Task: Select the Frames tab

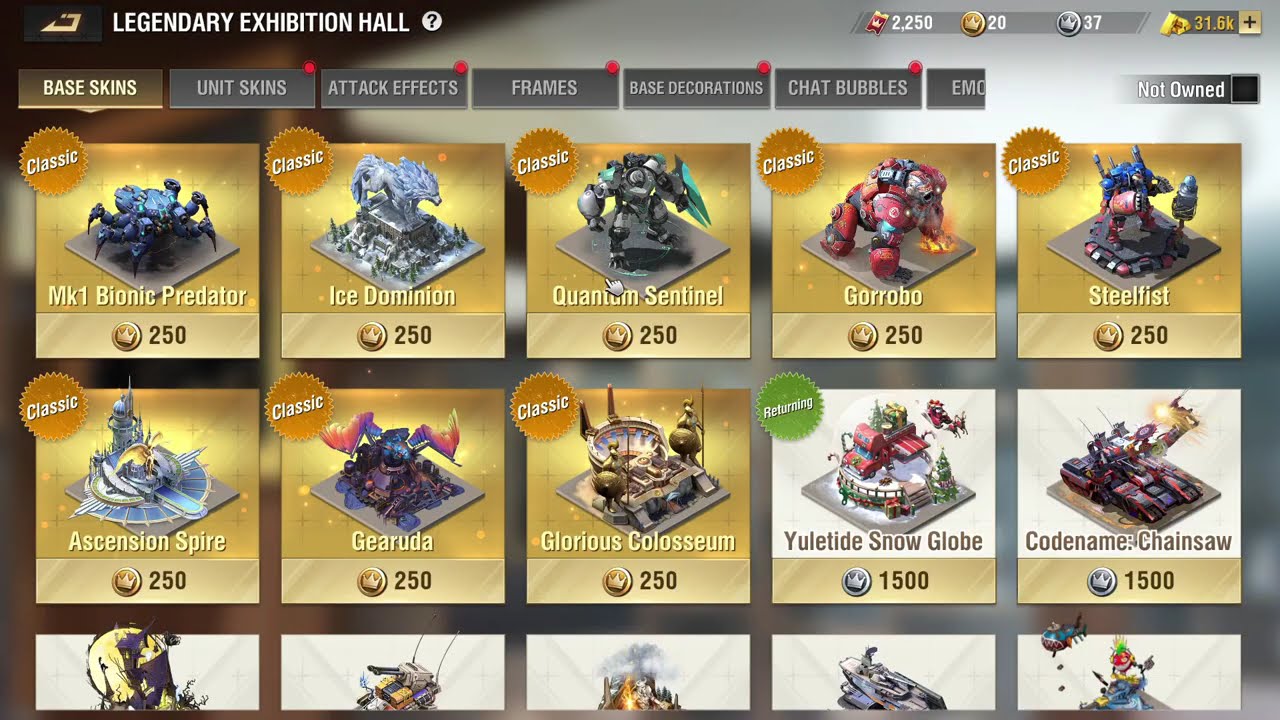Action: tap(544, 88)
